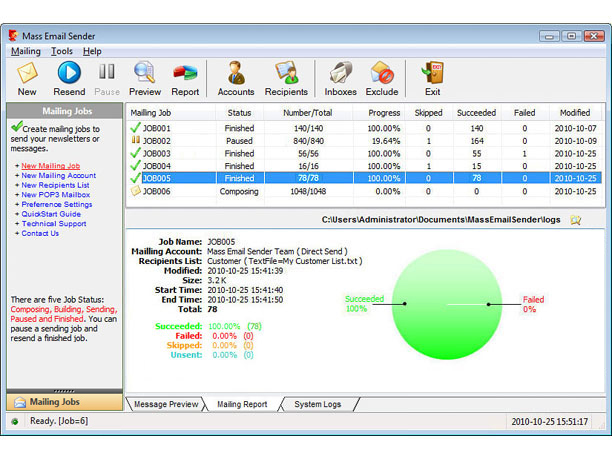The height and width of the screenshot is (459, 612).
Task: Click the JOB003 finished checkmark icon
Action: (x=135, y=153)
